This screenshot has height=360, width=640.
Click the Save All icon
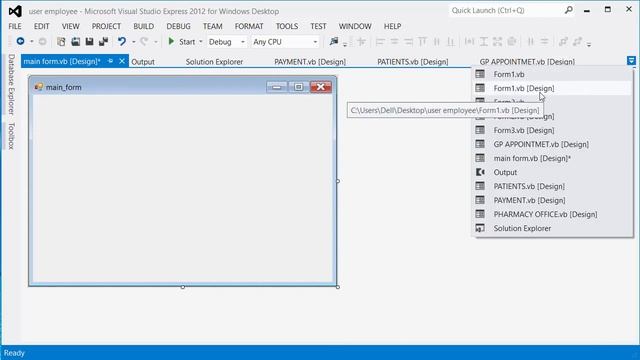103,41
